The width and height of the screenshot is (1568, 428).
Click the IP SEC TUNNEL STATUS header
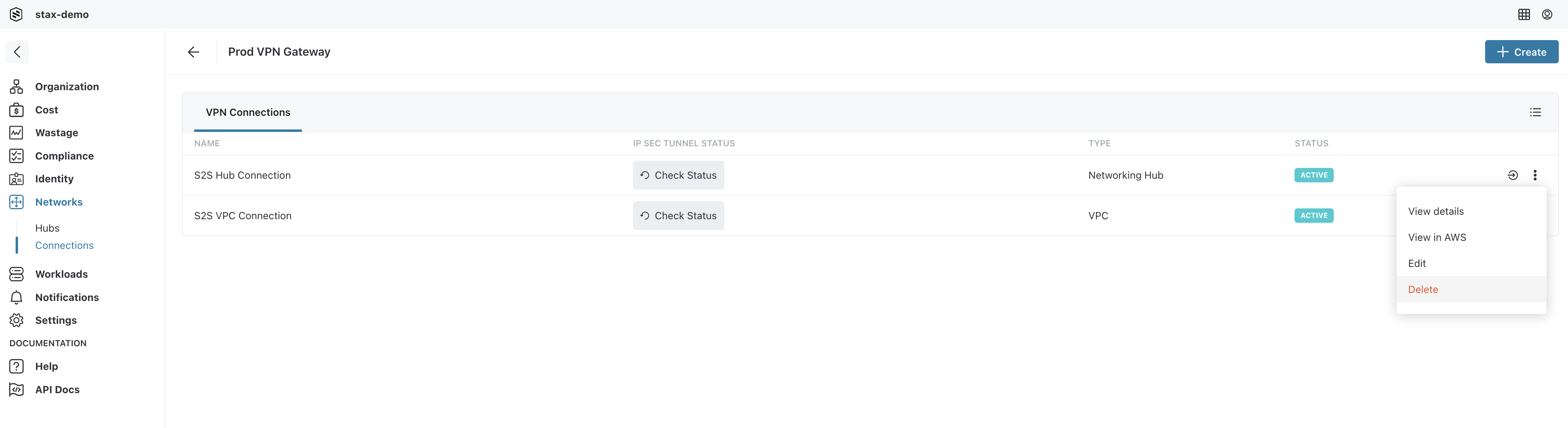683,144
